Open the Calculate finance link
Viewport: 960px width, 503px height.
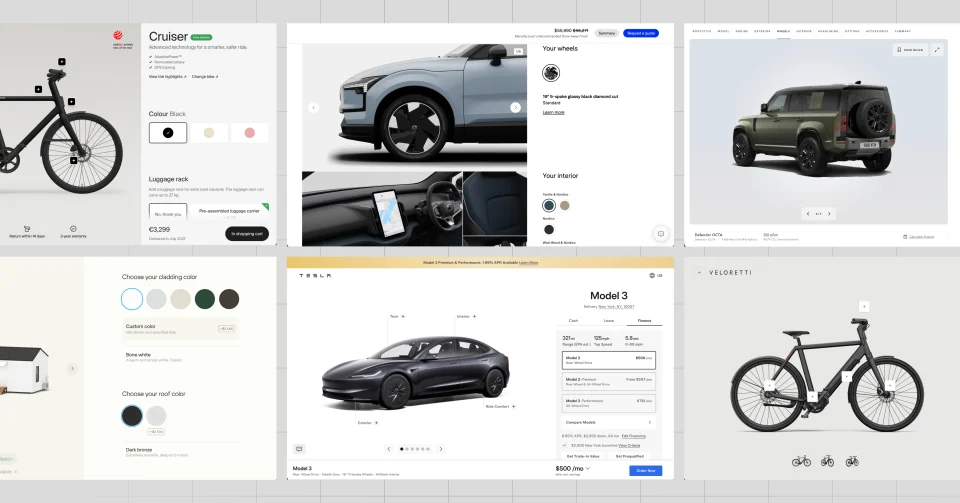(x=919, y=236)
